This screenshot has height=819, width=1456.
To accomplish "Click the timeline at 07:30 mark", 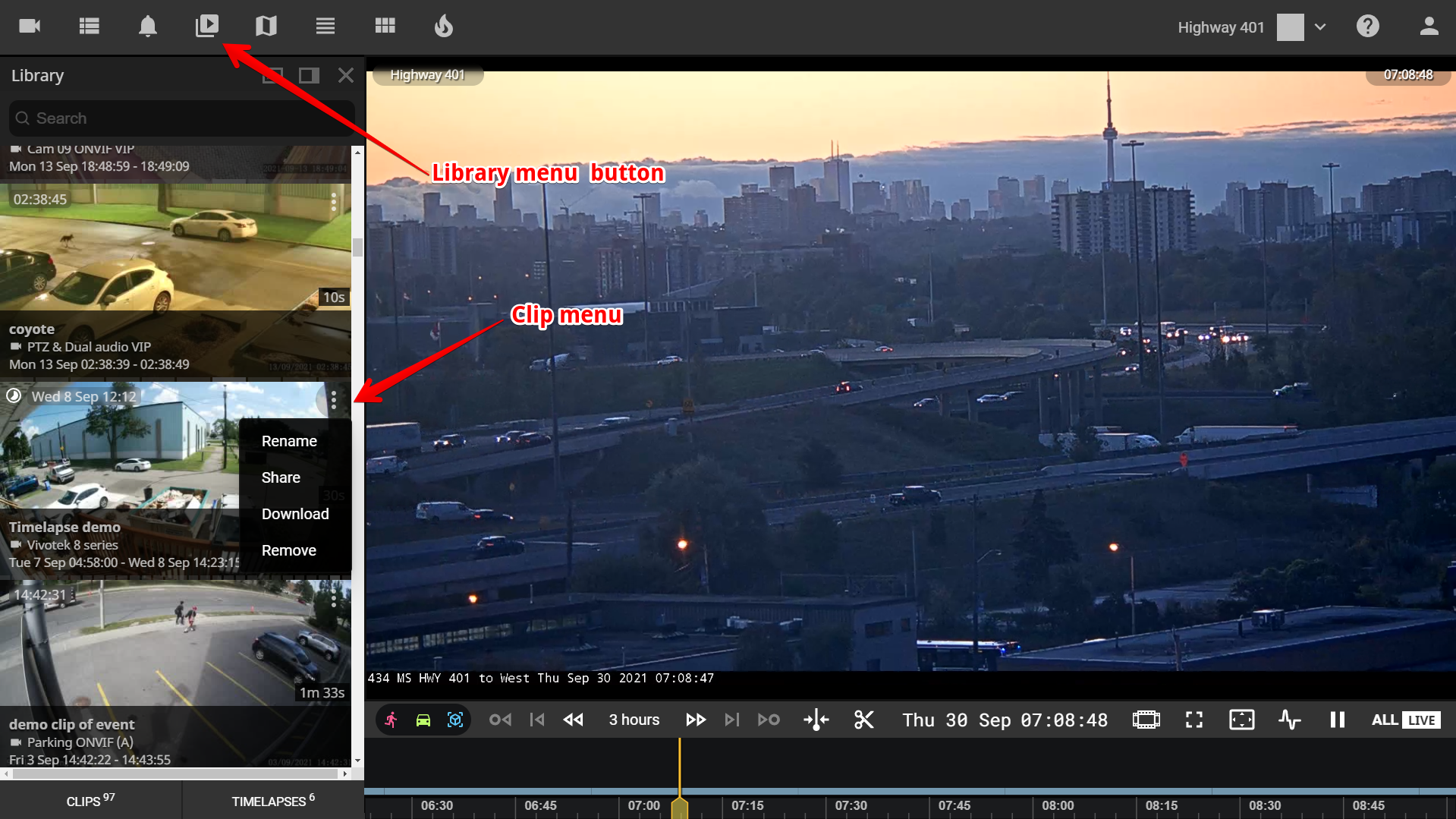I will pyautogui.click(x=851, y=805).
